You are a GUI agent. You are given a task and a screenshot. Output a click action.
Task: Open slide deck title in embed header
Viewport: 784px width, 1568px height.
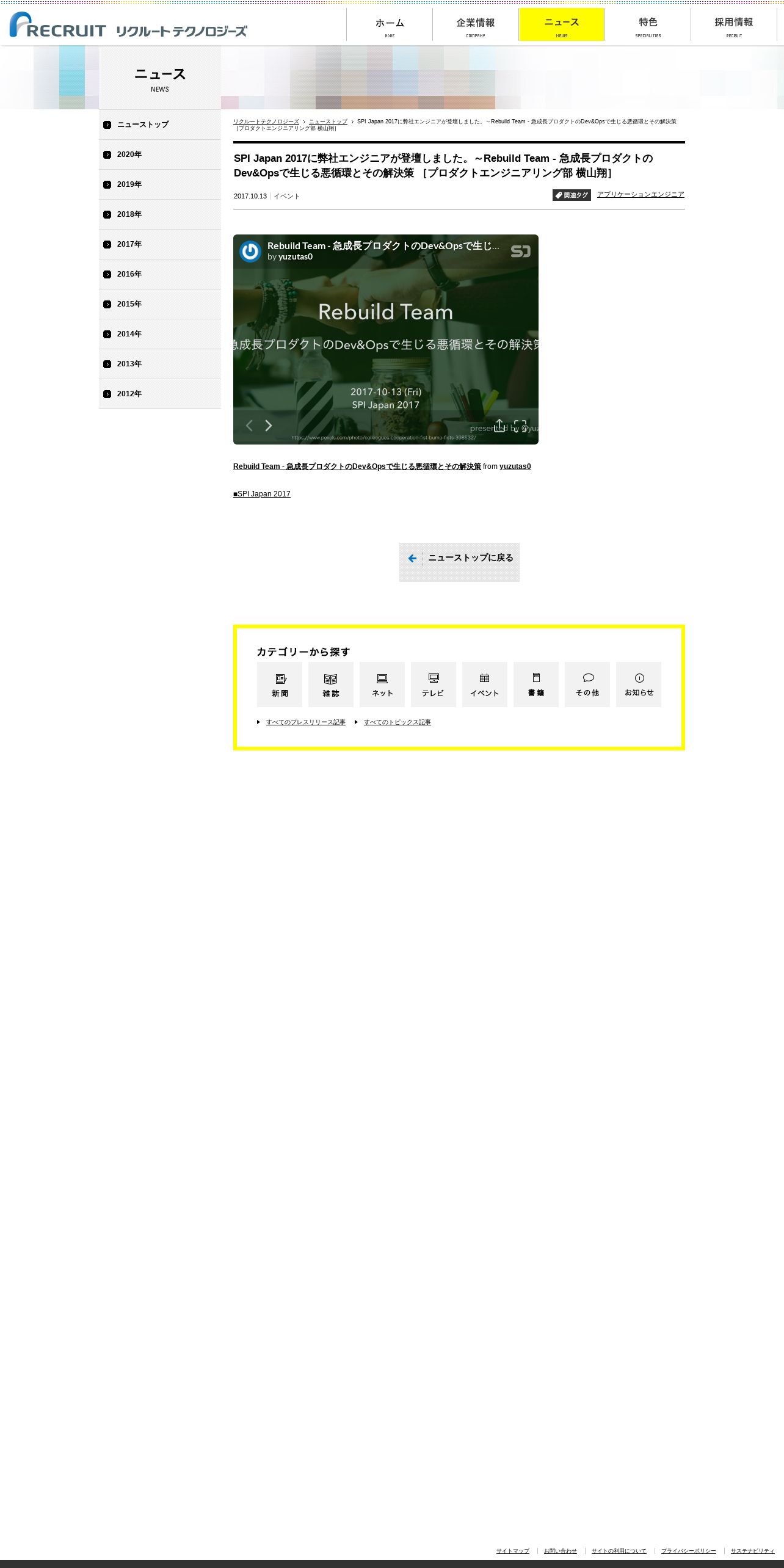(x=383, y=245)
